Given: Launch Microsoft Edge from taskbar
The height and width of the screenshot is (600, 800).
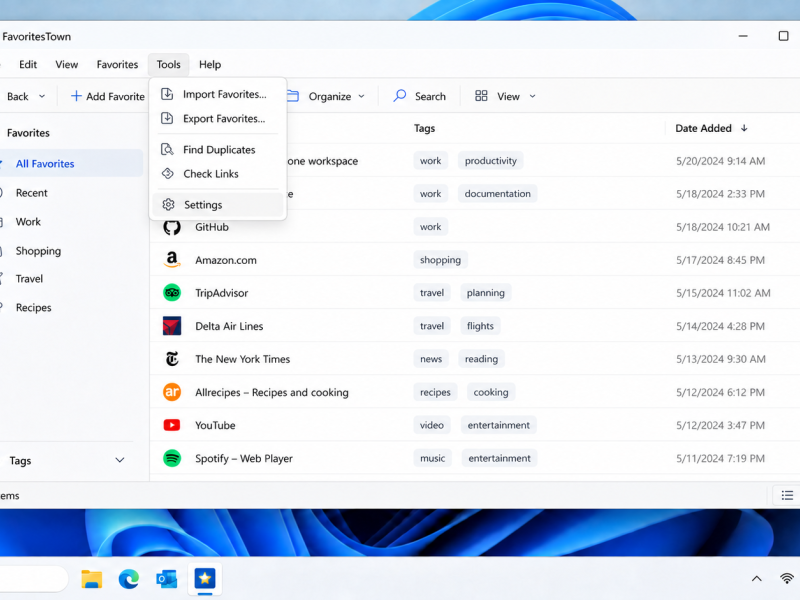Looking at the screenshot, I should pyautogui.click(x=129, y=579).
